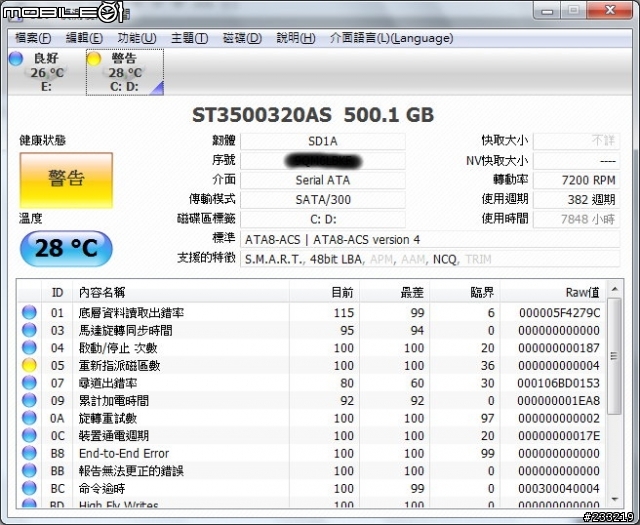Click the 目前 column header
This screenshot has height=525, width=640.
(324, 292)
